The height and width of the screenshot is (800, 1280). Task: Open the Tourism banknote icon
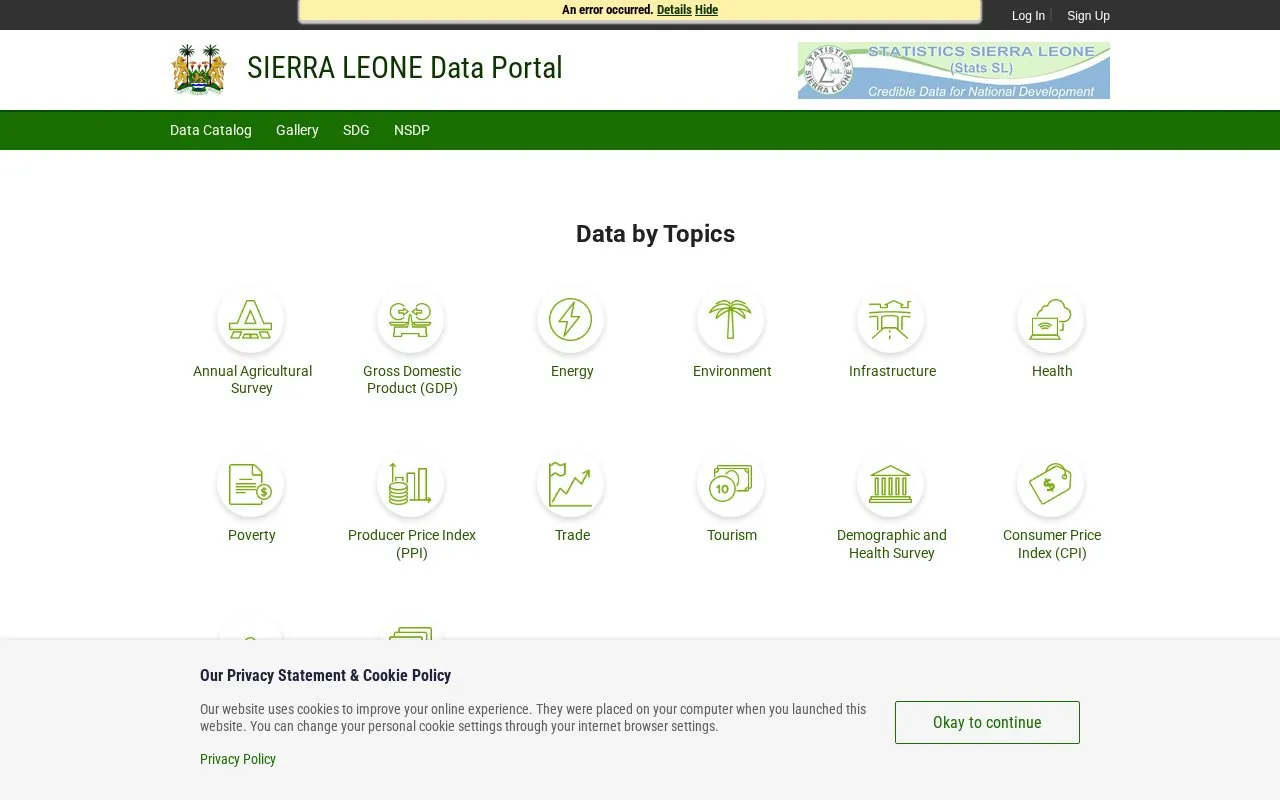(731, 484)
